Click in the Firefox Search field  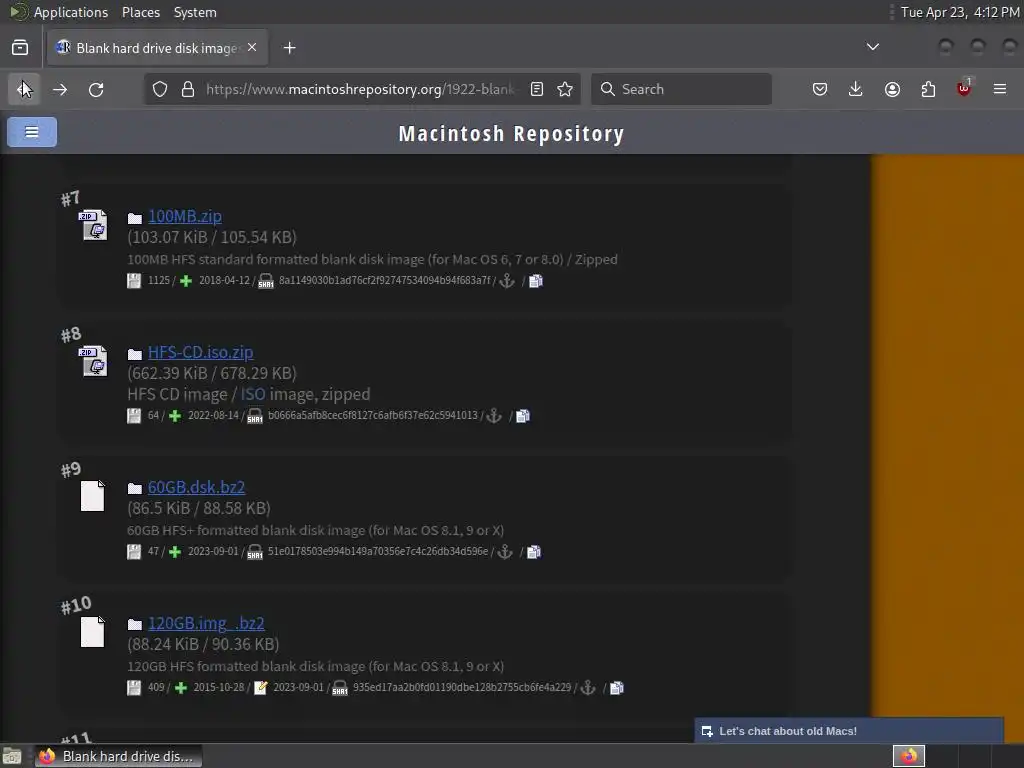pos(681,89)
